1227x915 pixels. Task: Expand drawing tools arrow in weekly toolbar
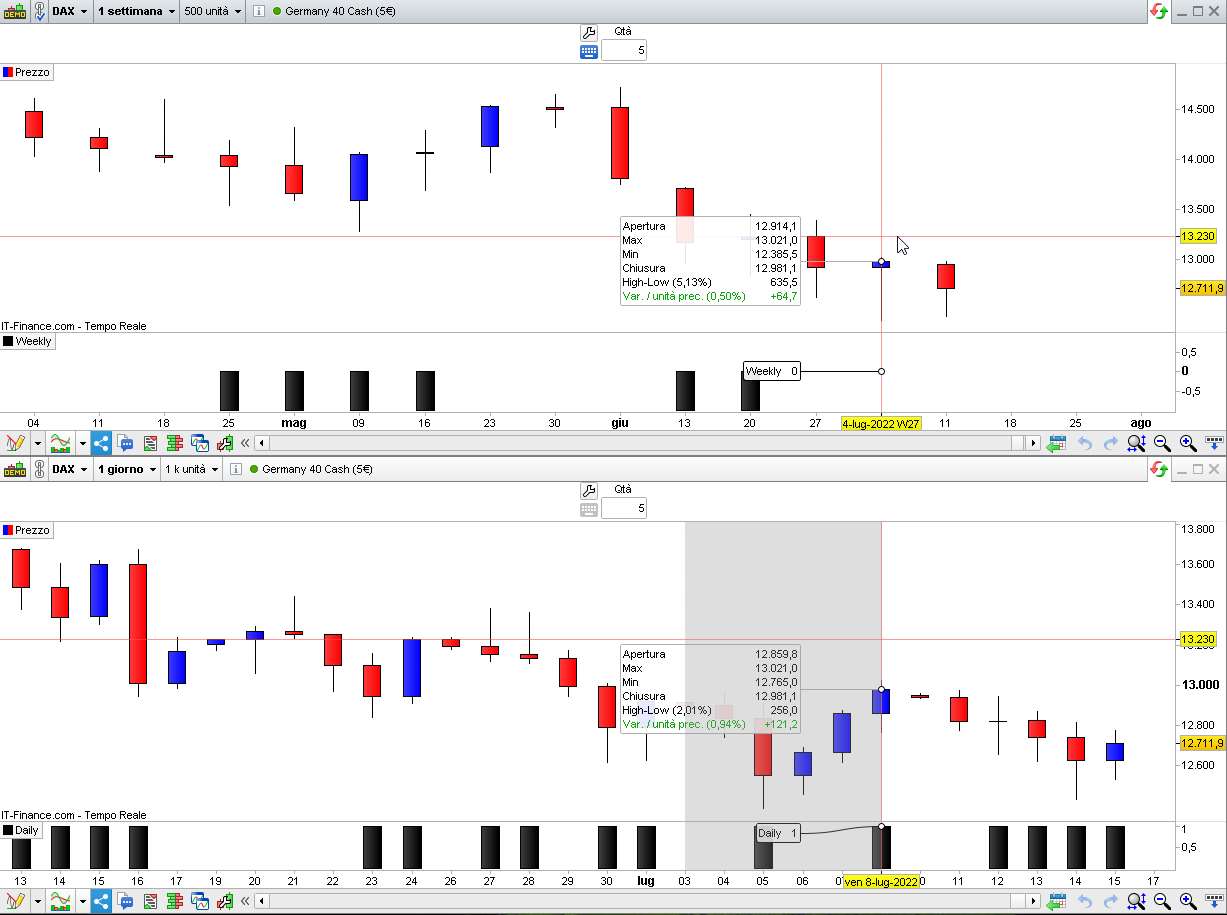point(38,443)
